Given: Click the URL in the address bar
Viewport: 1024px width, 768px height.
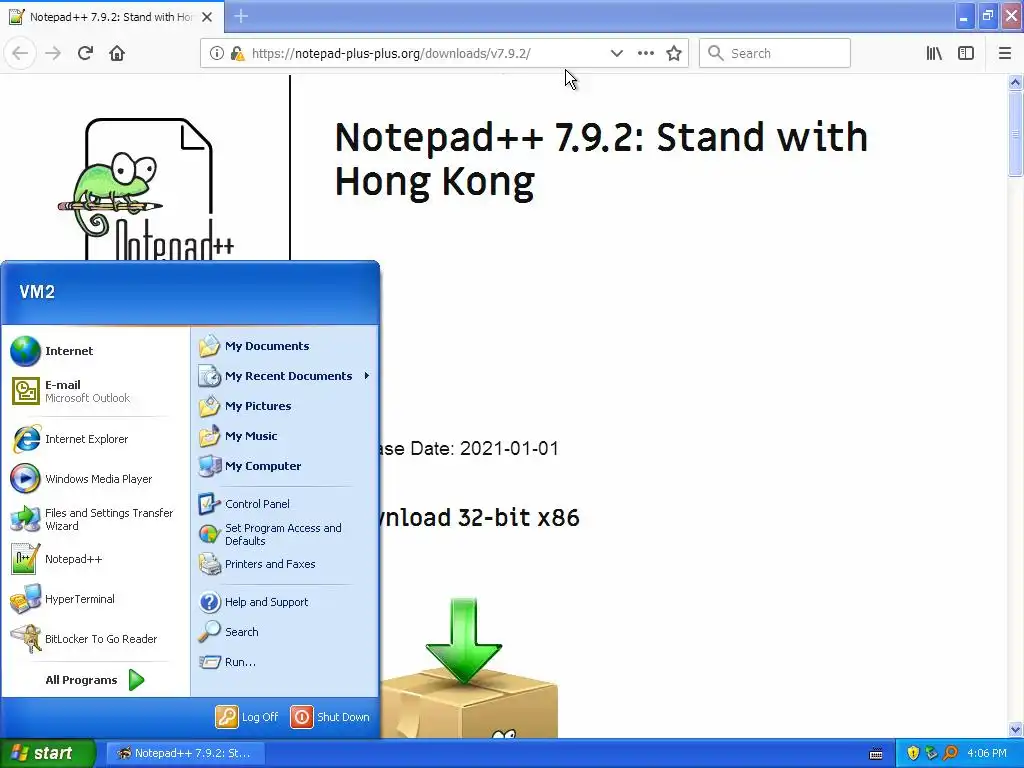Looking at the screenshot, I should 391,53.
